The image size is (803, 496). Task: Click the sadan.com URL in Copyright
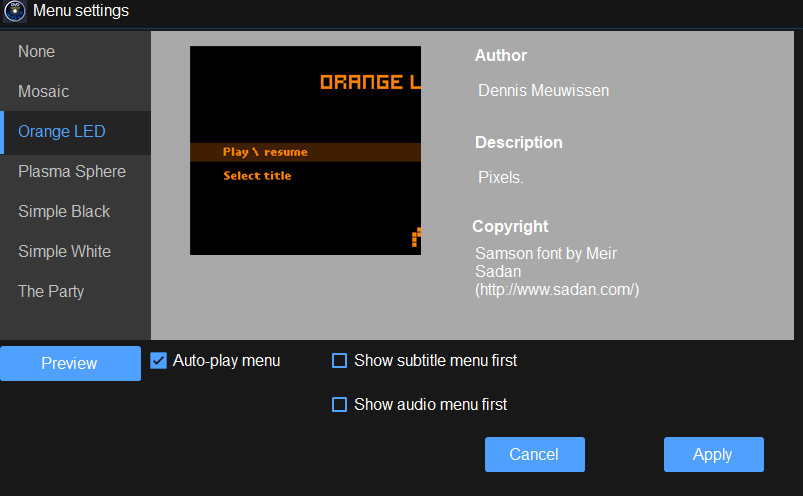point(557,290)
